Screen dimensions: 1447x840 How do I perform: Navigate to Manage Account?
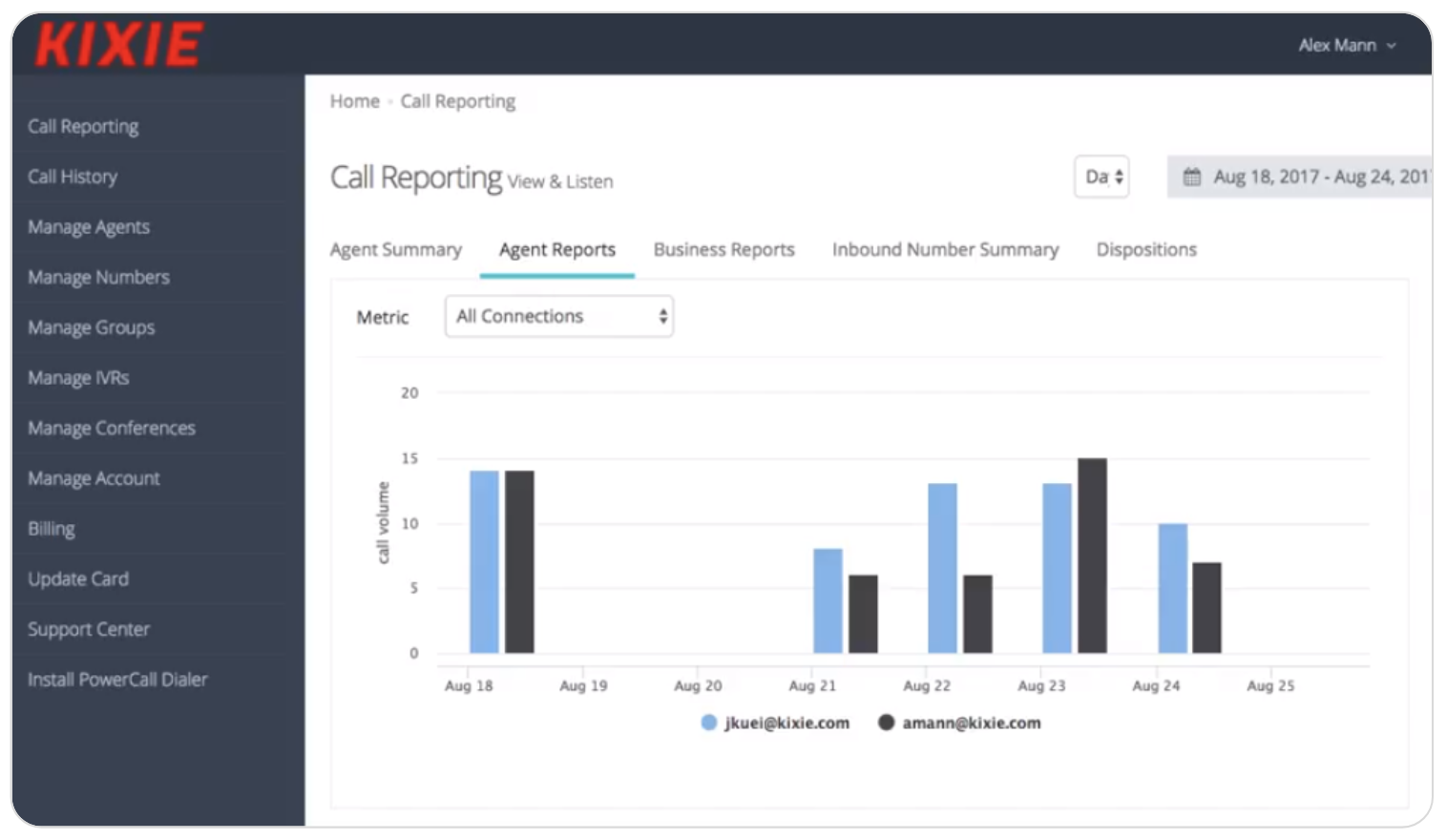tap(94, 478)
